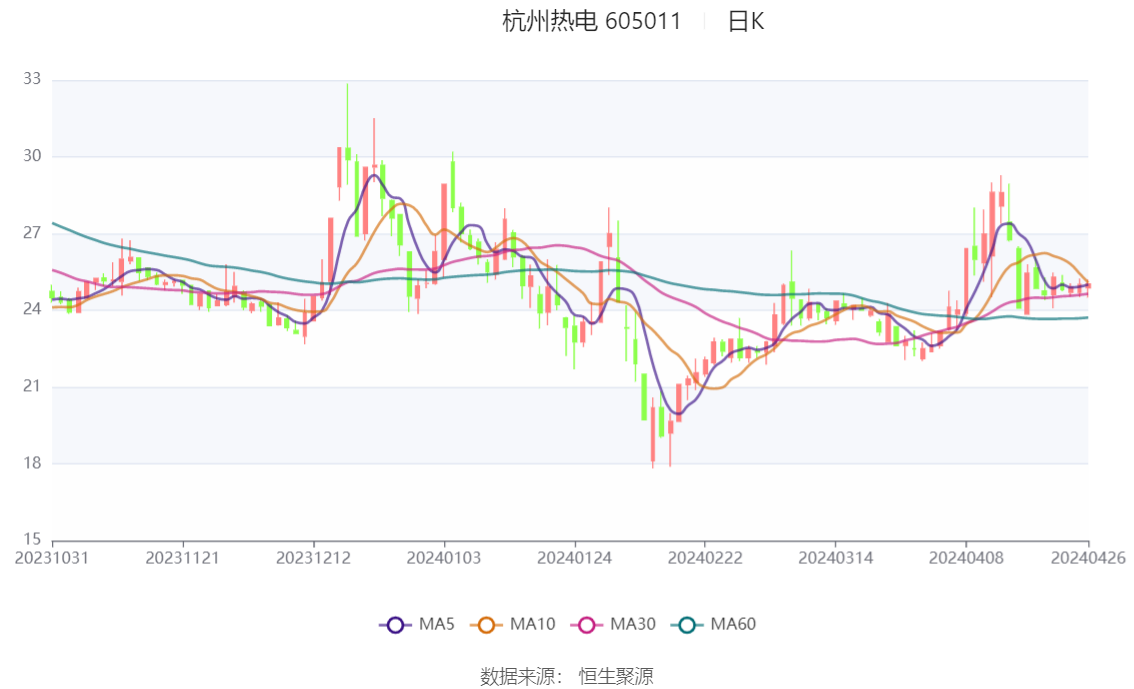Viewport: 1134px width, 689px height.
Task: Click the 数据来源: 恒生聚源 source text
Action: 567,677
